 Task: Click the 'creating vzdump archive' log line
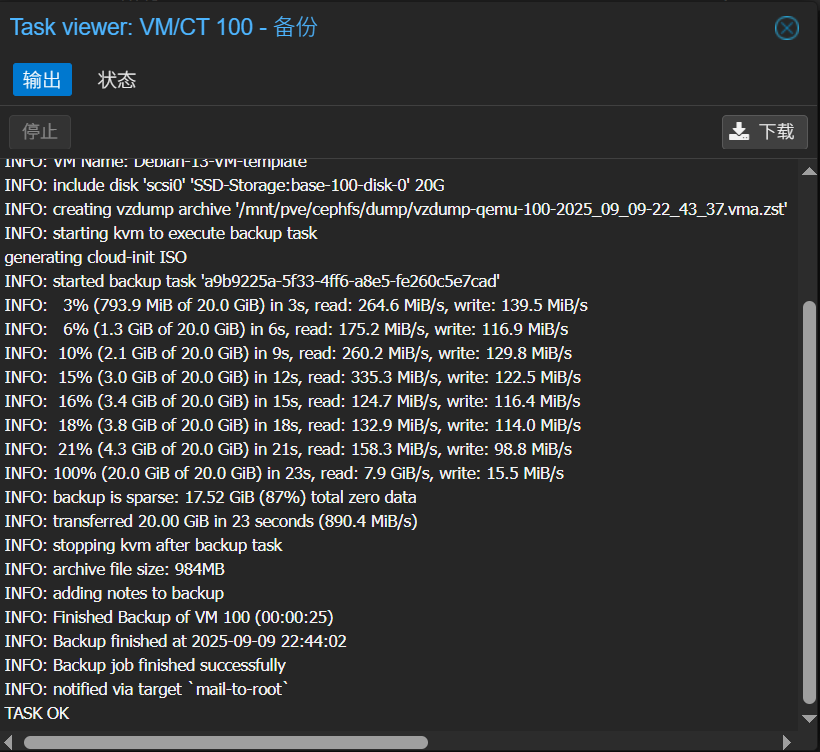(x=396, y=209)
